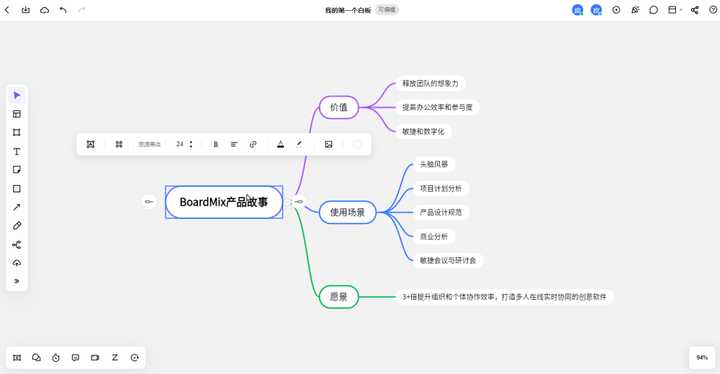Open the pages map icon in bottom toolbar
The height and width of the screenshot is (374, 720).
[17, 357]
